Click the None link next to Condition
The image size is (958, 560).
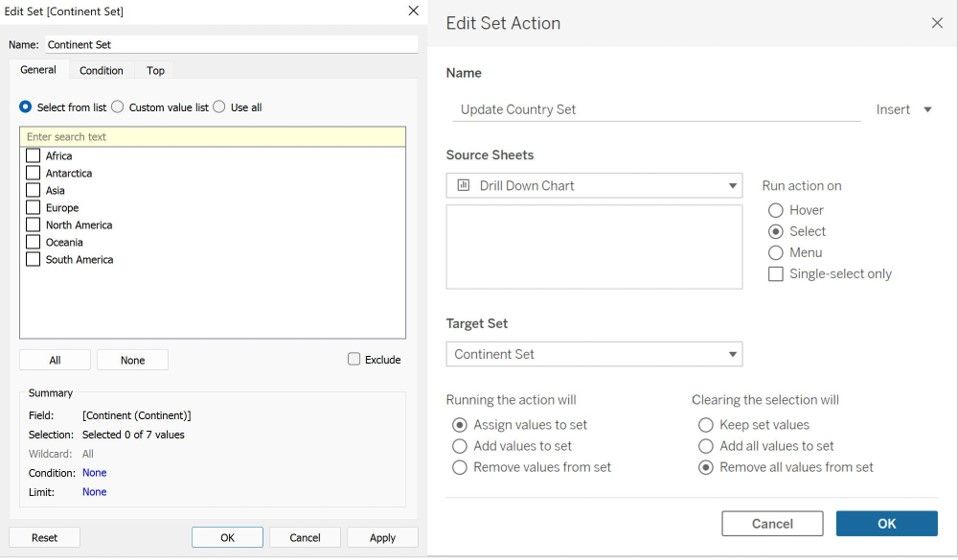click(94, 473)
